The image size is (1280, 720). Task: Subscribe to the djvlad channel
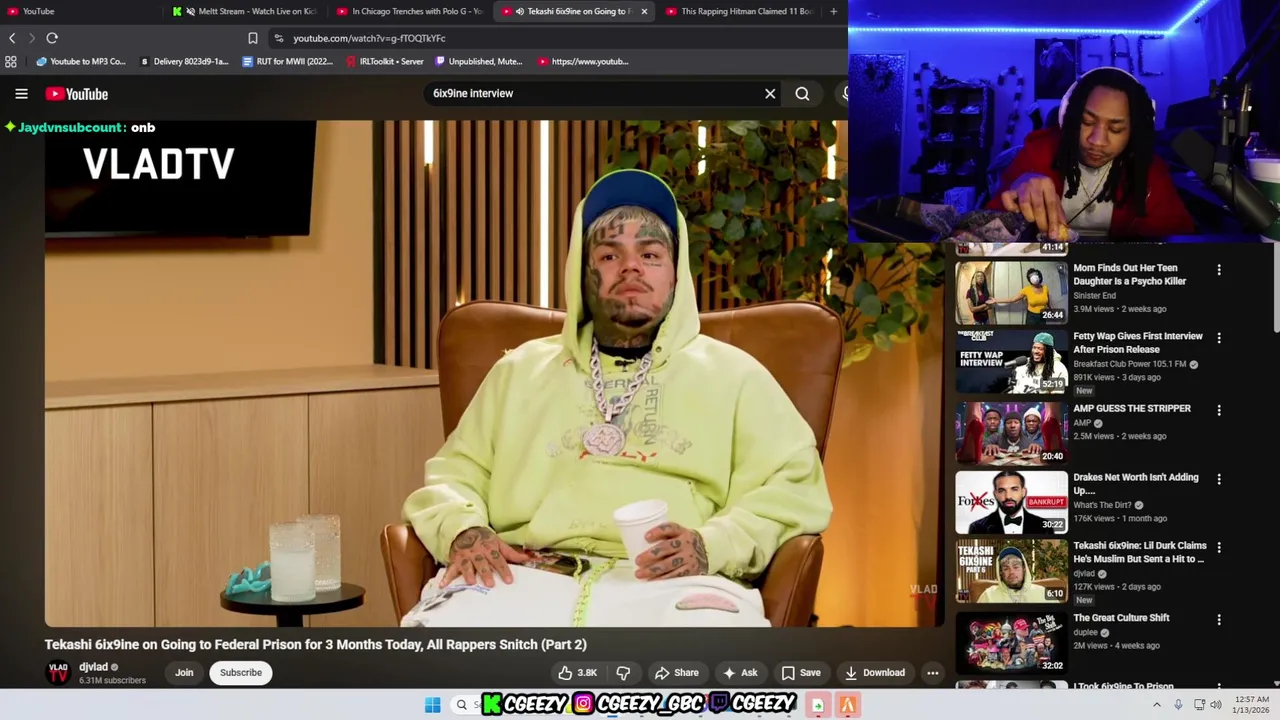[241, 673]
